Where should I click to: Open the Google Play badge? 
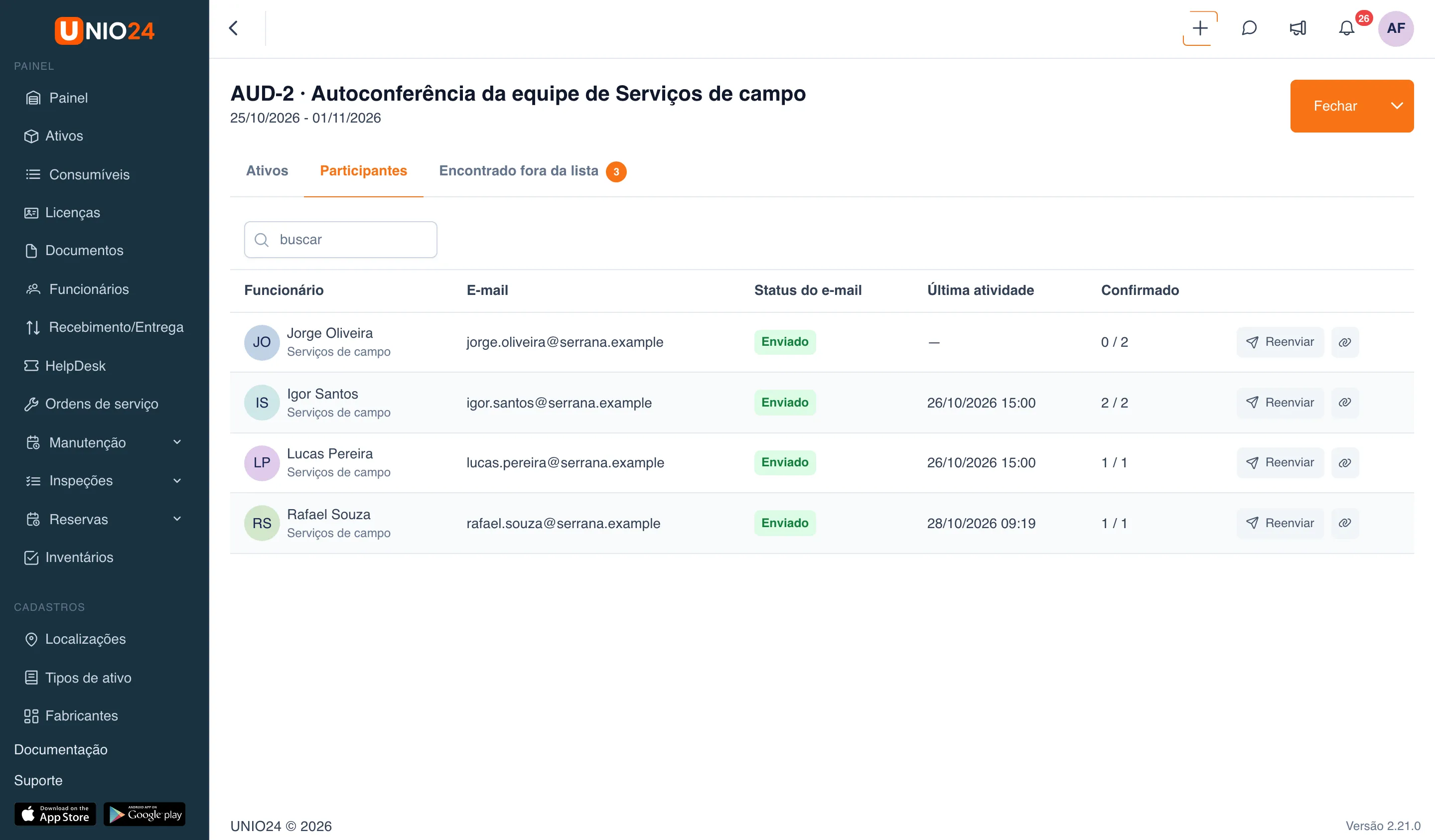pos(144,814)
